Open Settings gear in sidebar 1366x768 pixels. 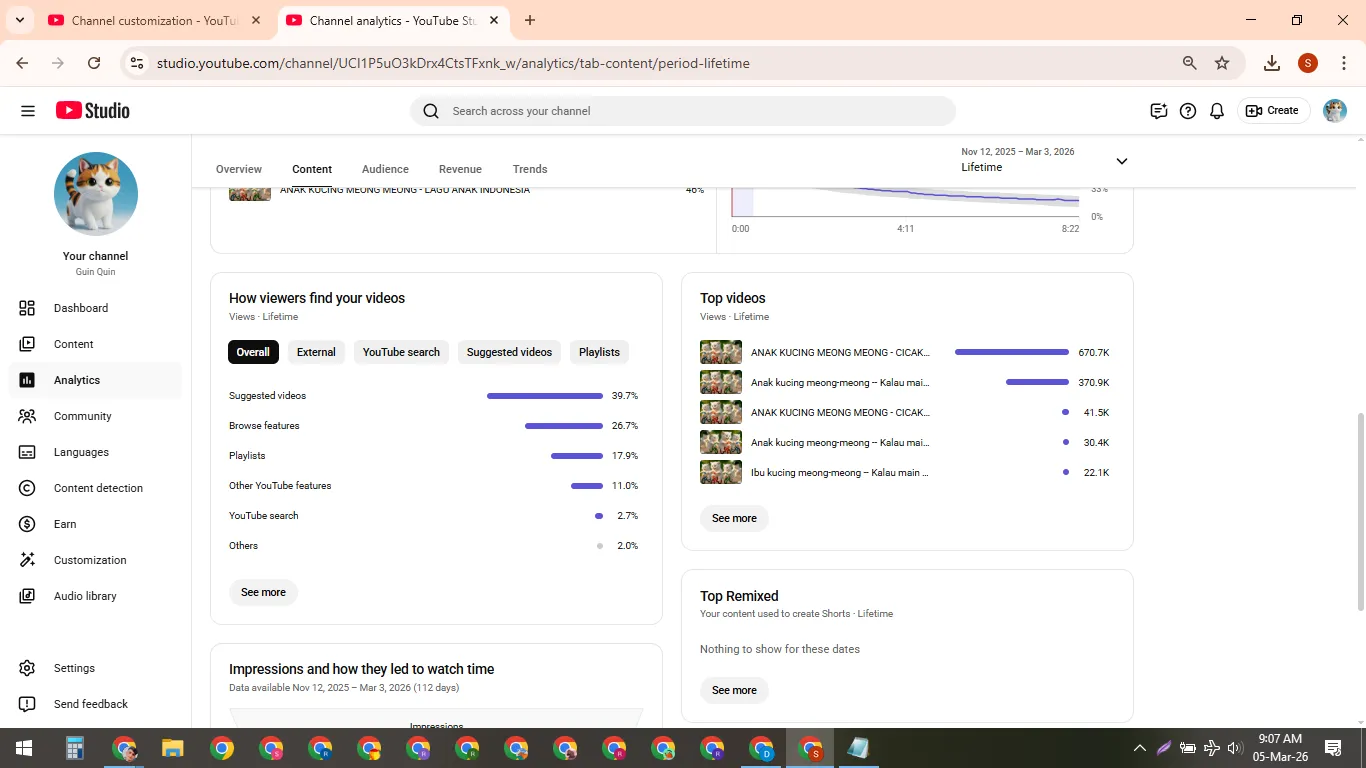click(x=27, y=668)
